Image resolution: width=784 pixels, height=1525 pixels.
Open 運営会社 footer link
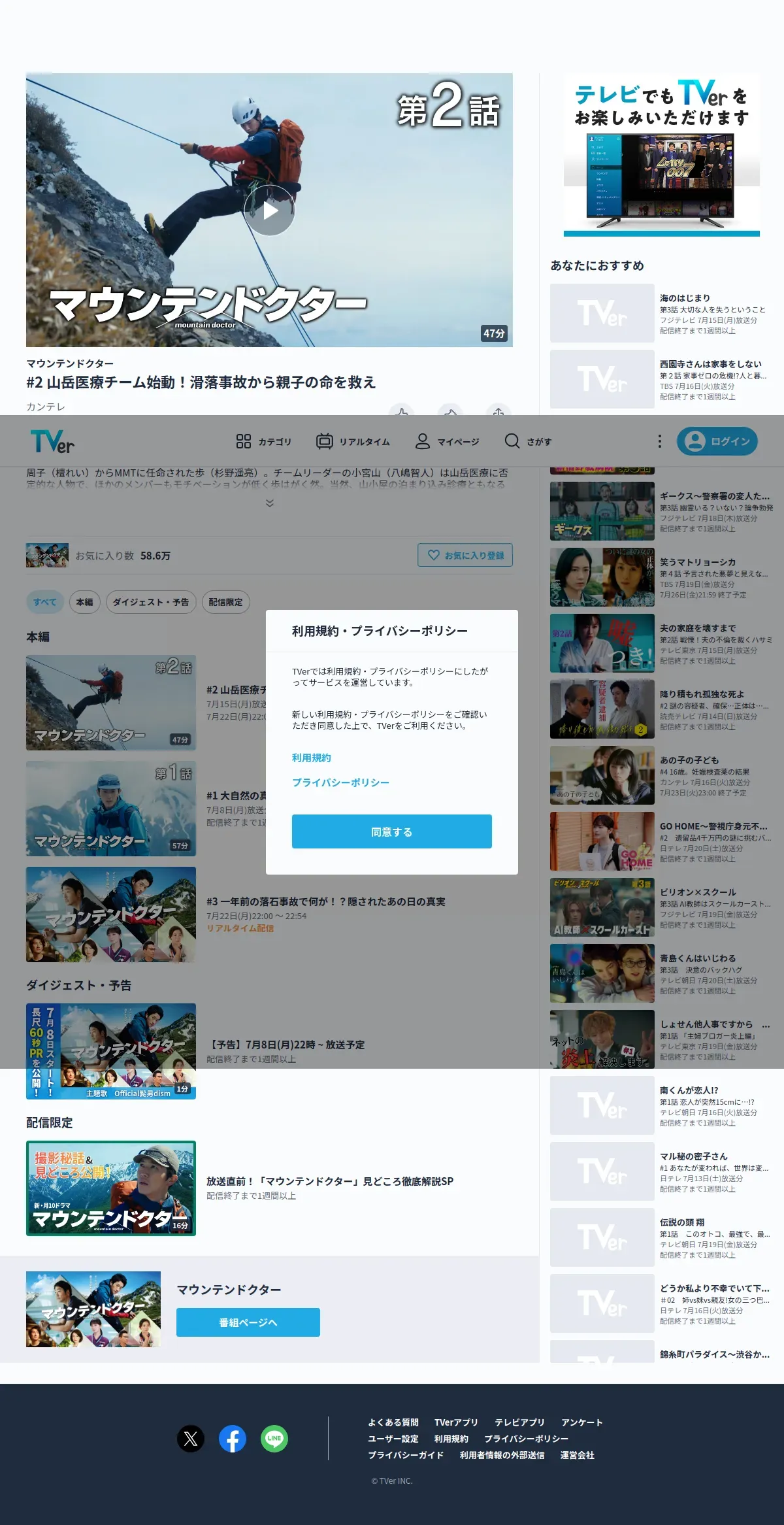(x=578, y=1455)
